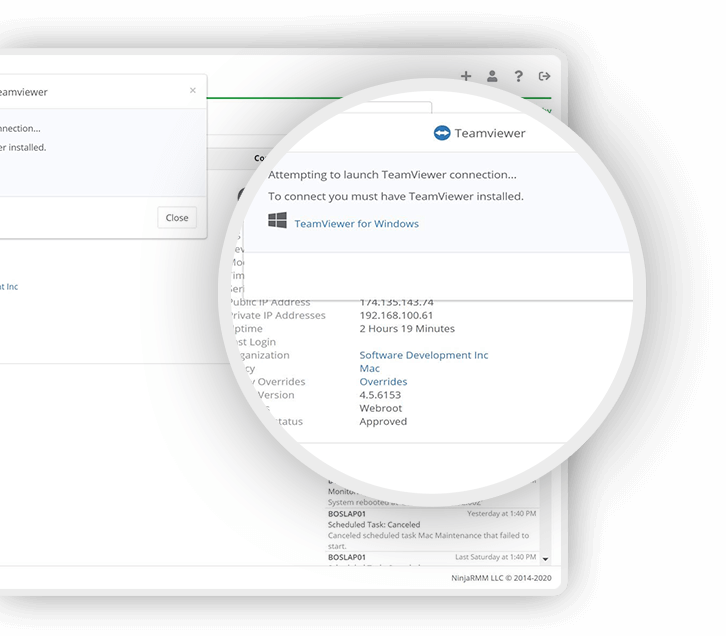Image resolution: width=726 pixels, height=636 pixels.
Task: Open TeamViewer for Windows download link
Action: (x=357, y=224)
